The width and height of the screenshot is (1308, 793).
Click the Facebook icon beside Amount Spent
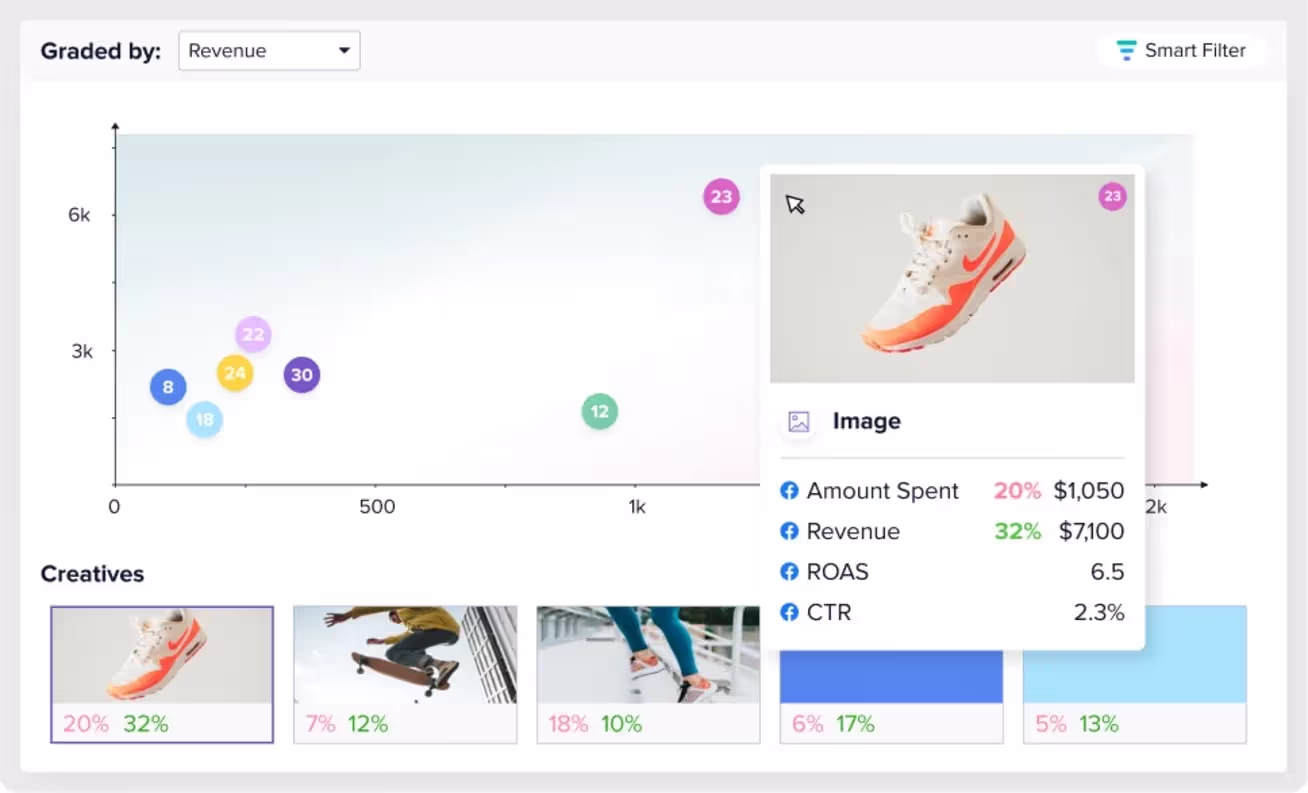pyautogui.click(x=789, y=491)
